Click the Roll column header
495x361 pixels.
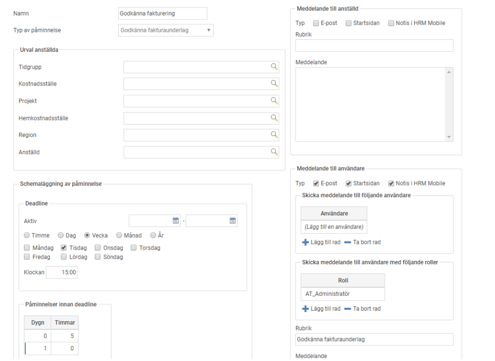(x=343, y=280)
